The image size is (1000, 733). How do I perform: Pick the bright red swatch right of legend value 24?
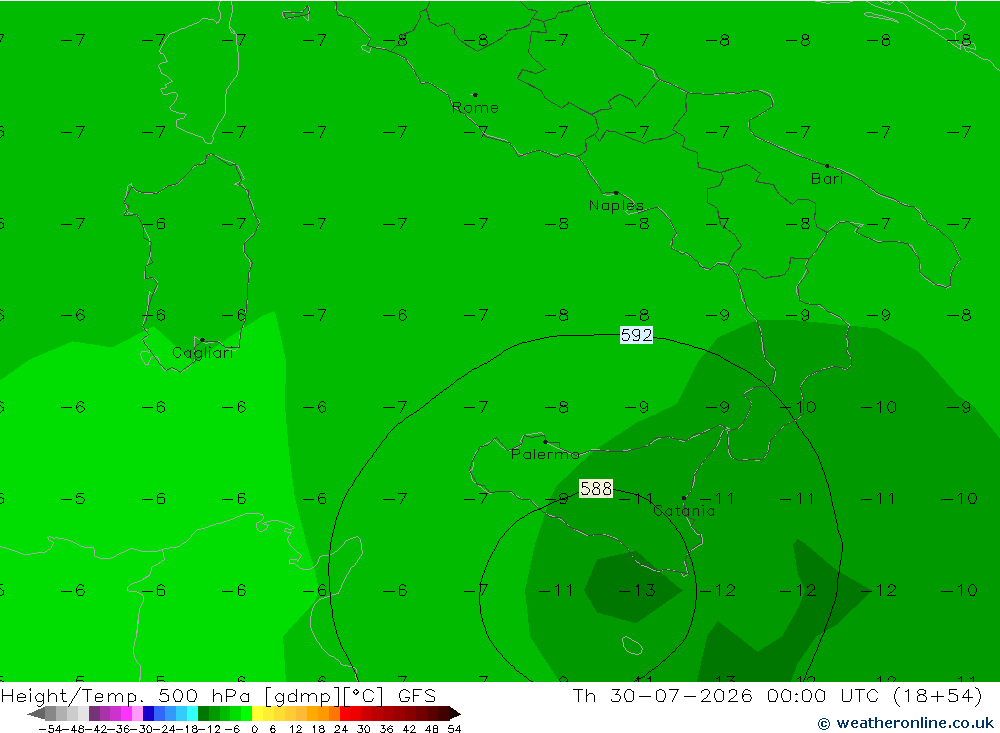tap(345, 713)
